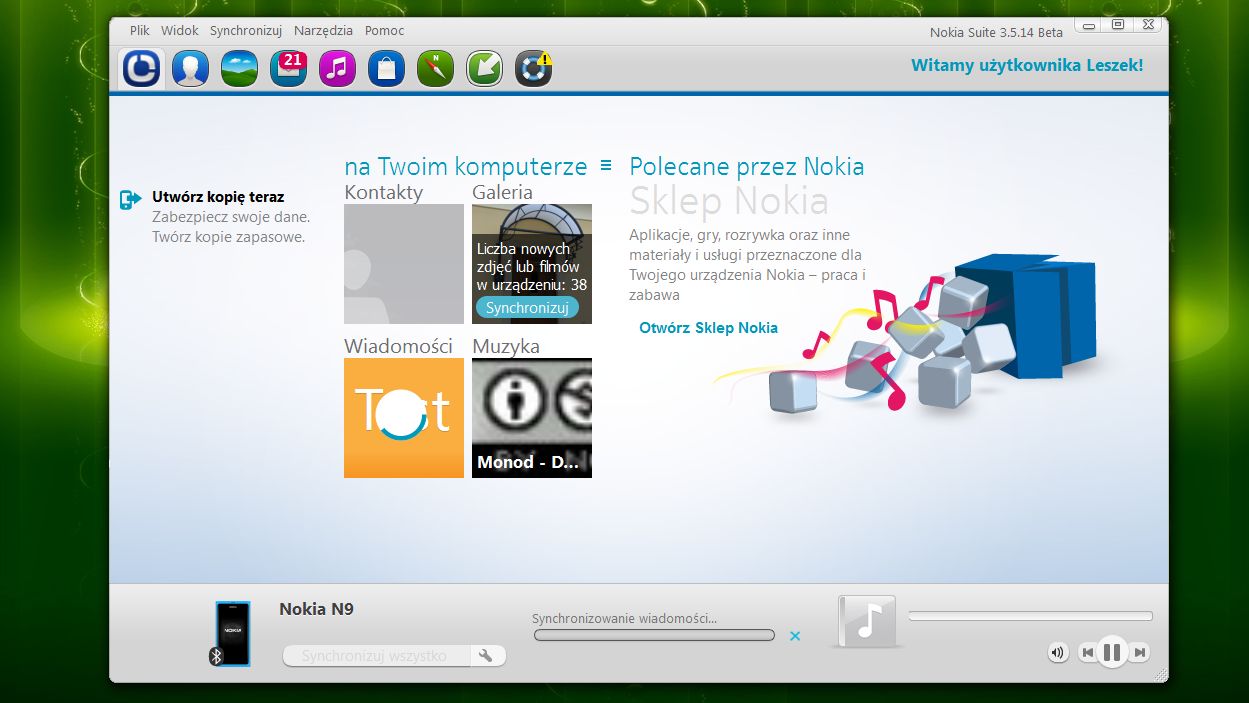The width and height of the screenshot is (1249, 703).
Task: Click the Sklep Nokia title
Action: (729, 201)
